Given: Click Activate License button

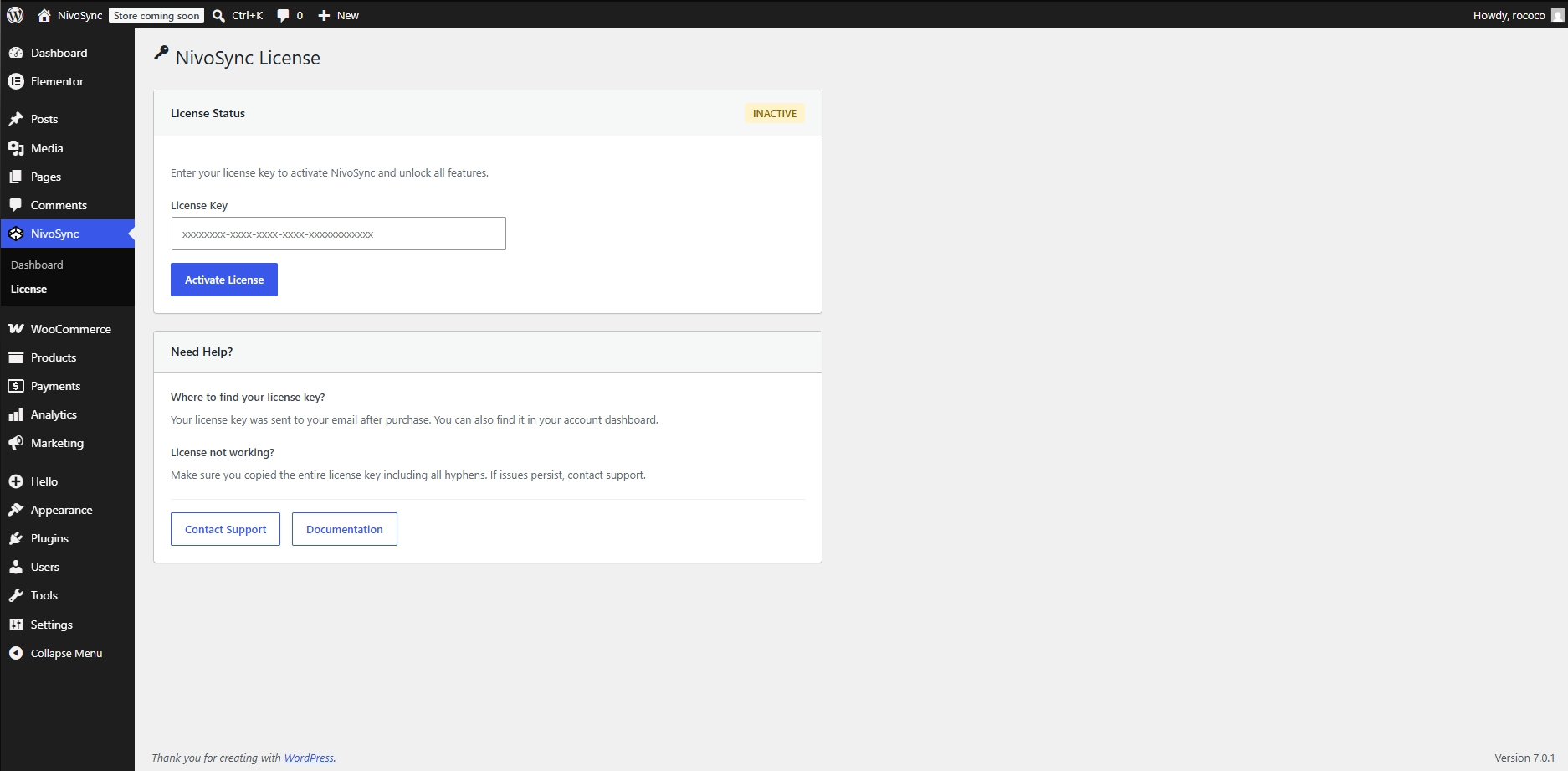Looking at the screenshot, I should pos(224,280).
